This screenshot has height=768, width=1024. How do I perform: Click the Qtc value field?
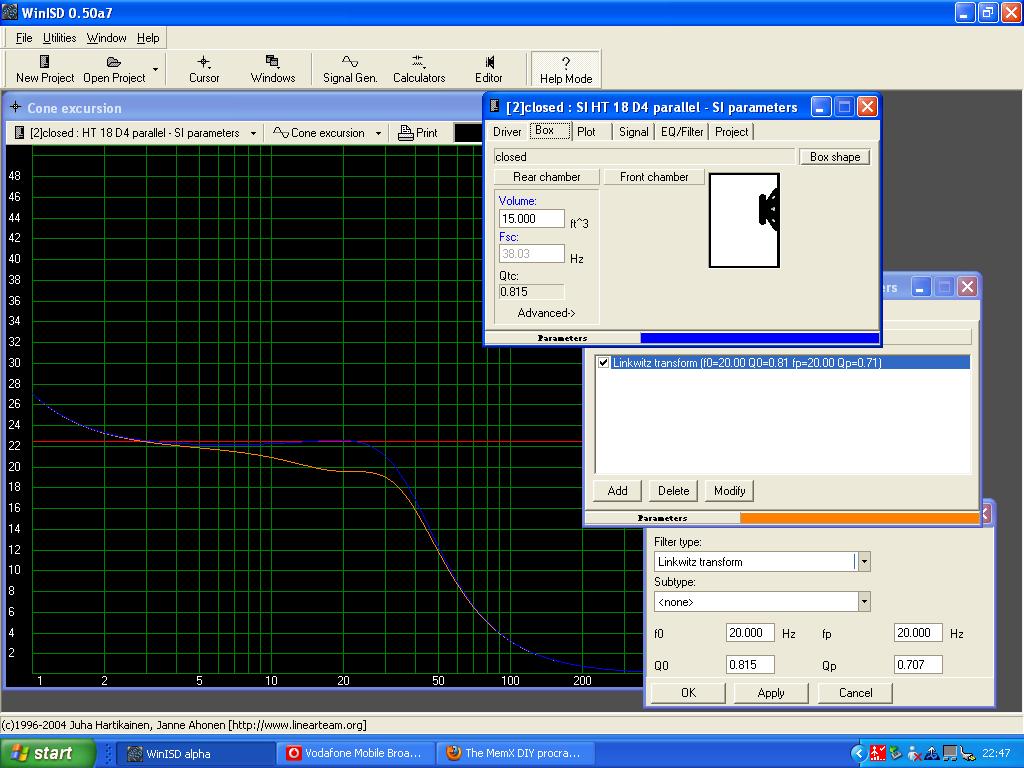coord(532,292)
